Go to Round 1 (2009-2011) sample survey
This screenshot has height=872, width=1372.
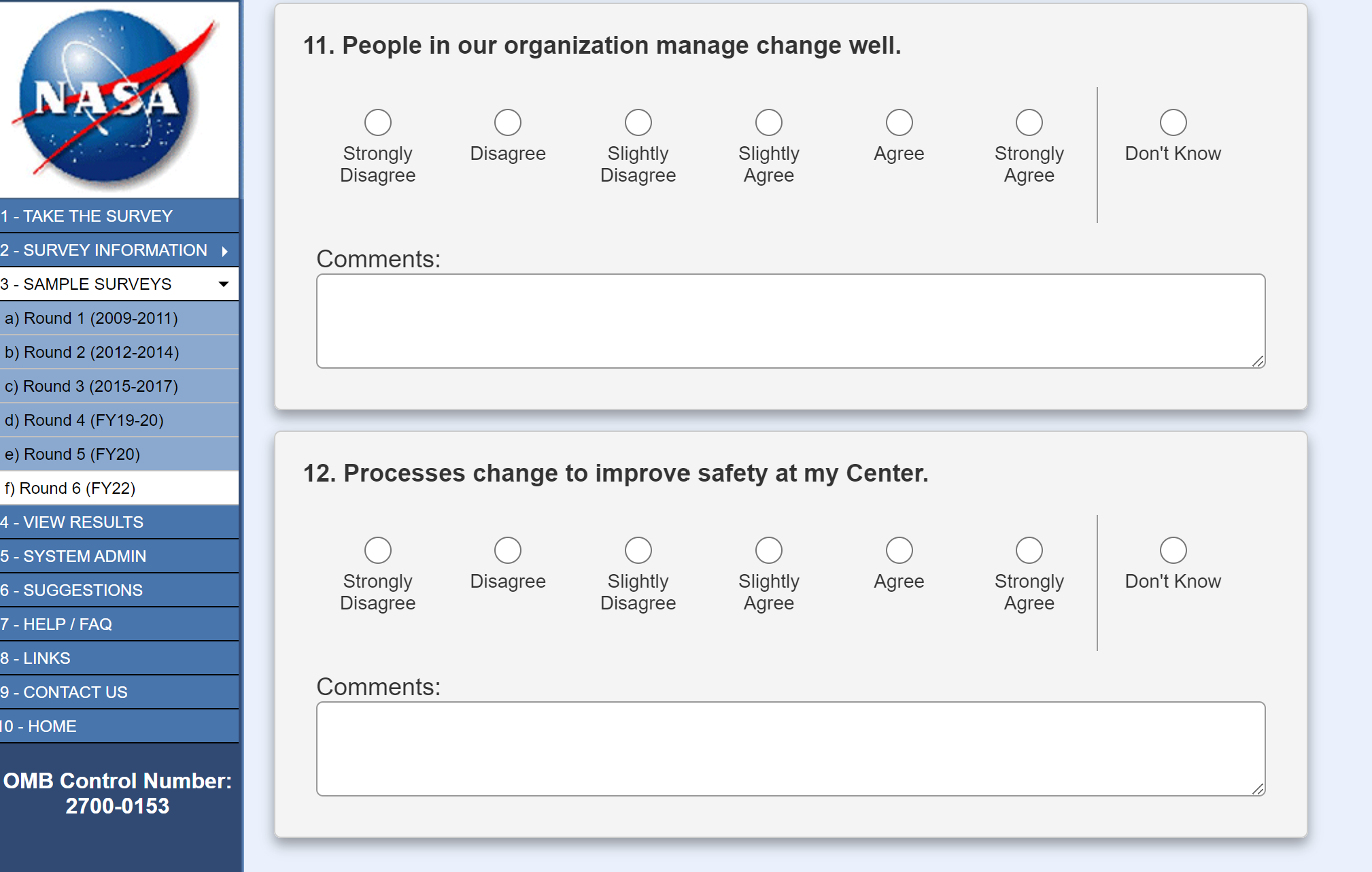click(91, 318)
